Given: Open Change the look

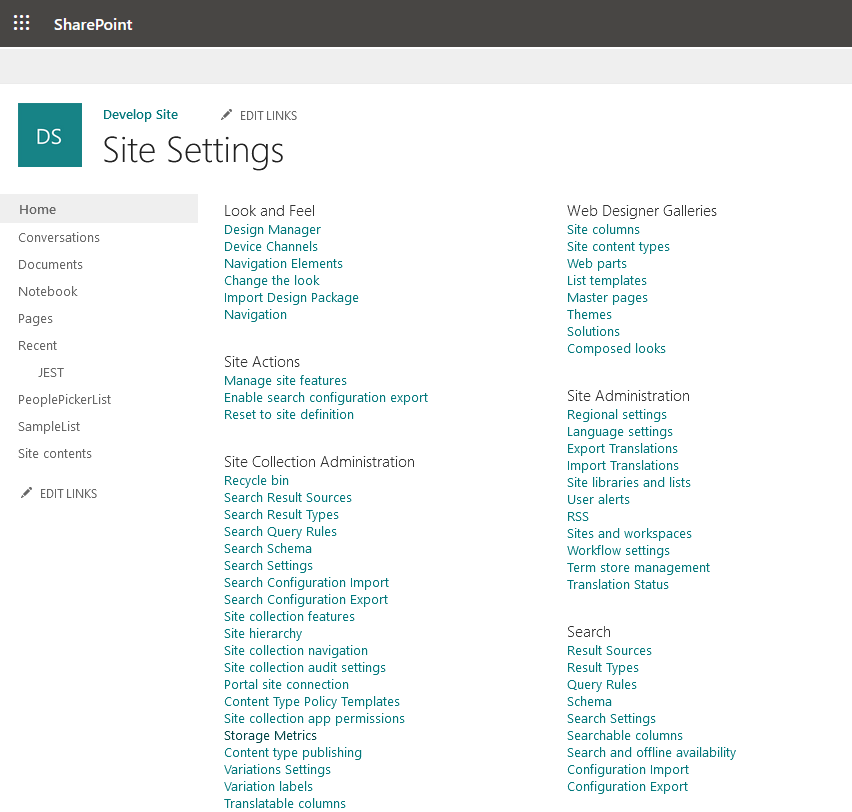Looking at the screenshot, I should pos(272,280).
